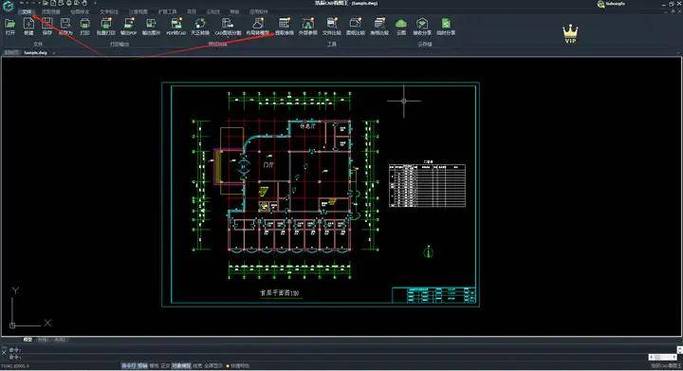683x371 pixels.
Task: Switch to the 布局2 layout tab
Action: click(60, 339)
